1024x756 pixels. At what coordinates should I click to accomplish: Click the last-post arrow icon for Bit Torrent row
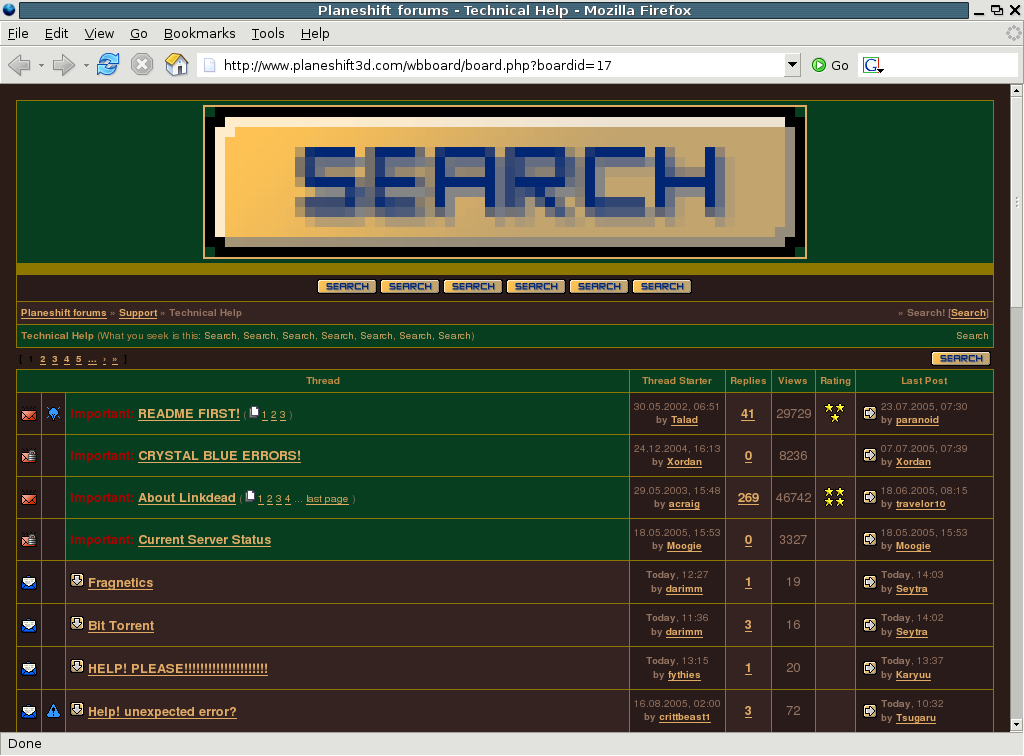pos(870,624)
